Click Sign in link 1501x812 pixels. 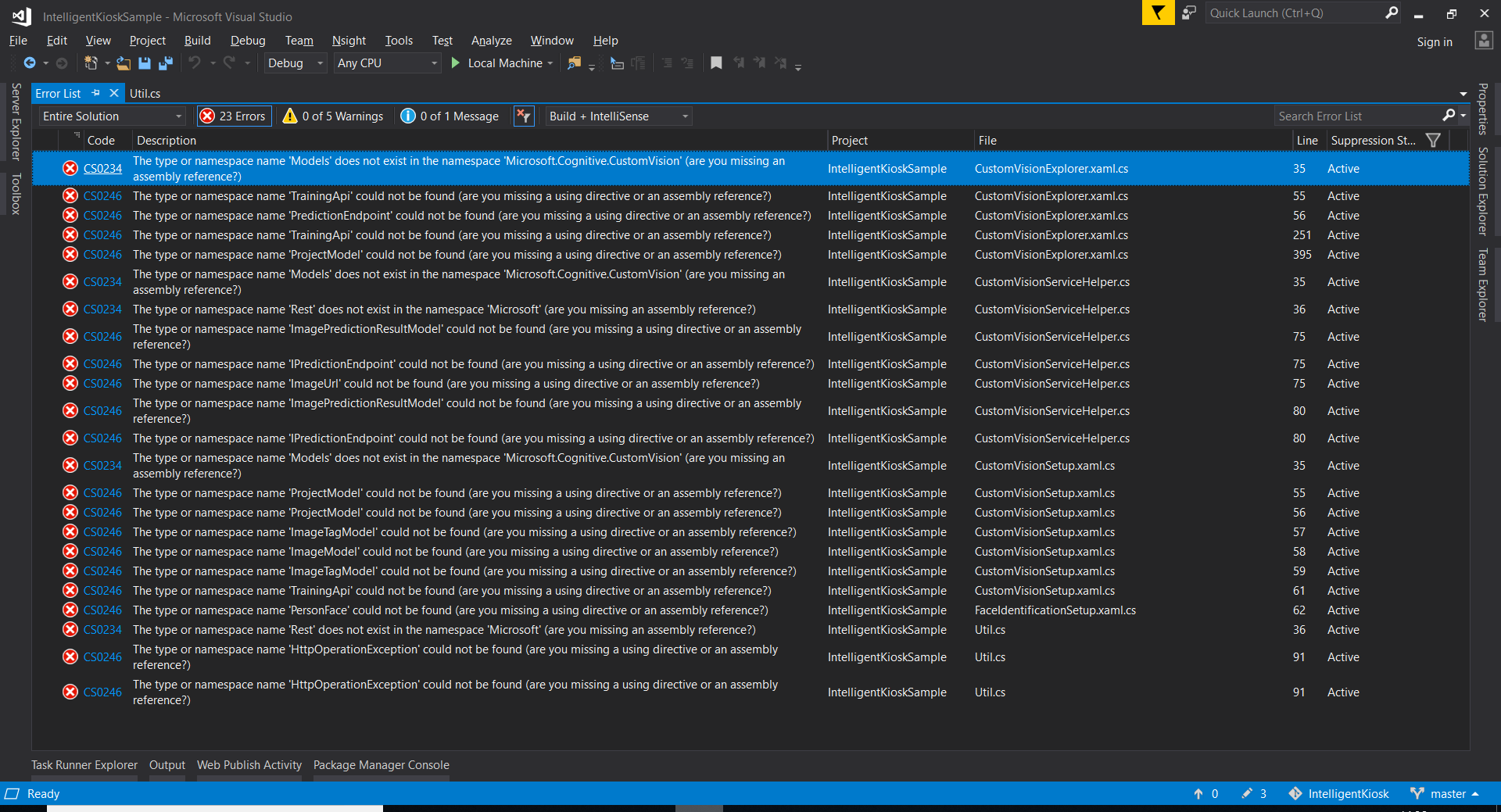point(1435,42)
